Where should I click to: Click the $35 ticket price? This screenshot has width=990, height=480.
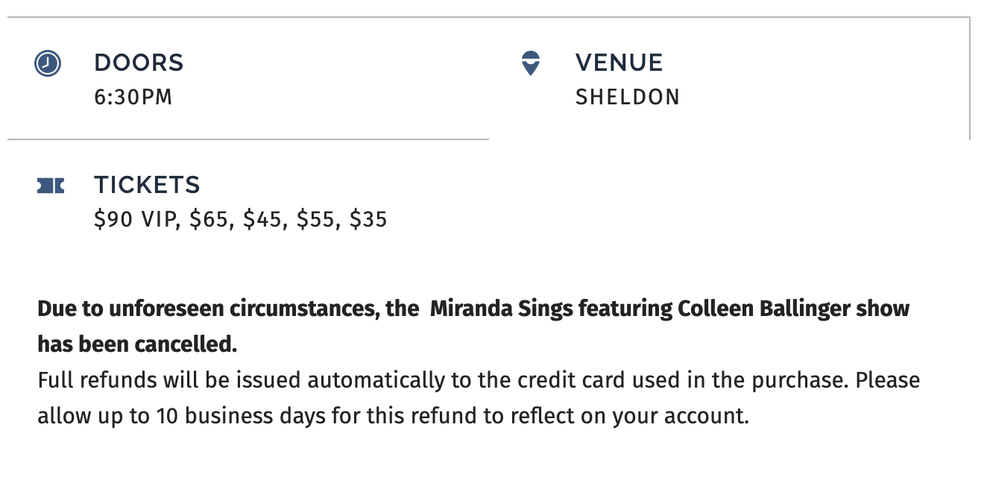[x=367, y=219]
